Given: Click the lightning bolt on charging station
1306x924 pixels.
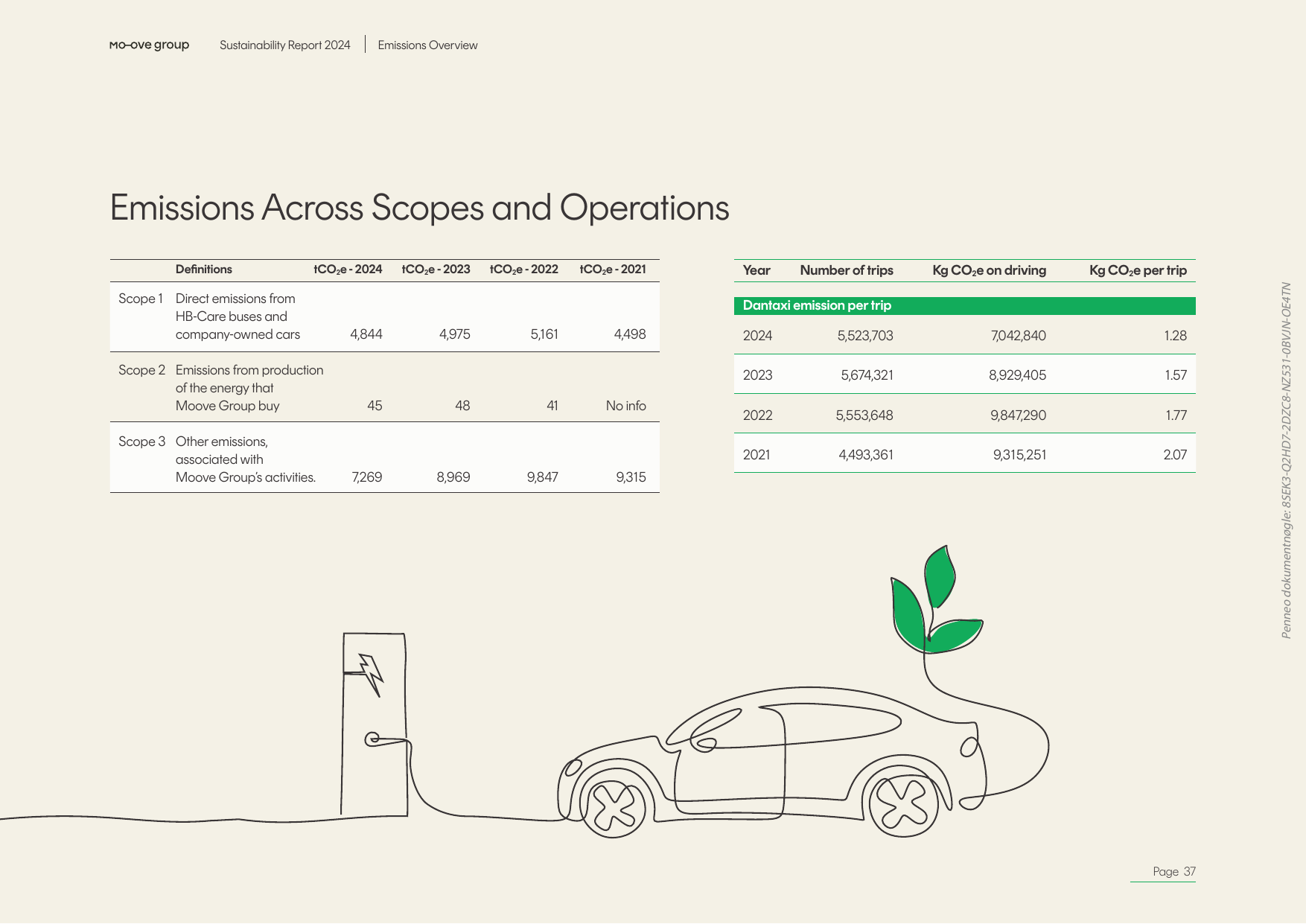Looking at the screenshot, I should (x=372, y=675).
